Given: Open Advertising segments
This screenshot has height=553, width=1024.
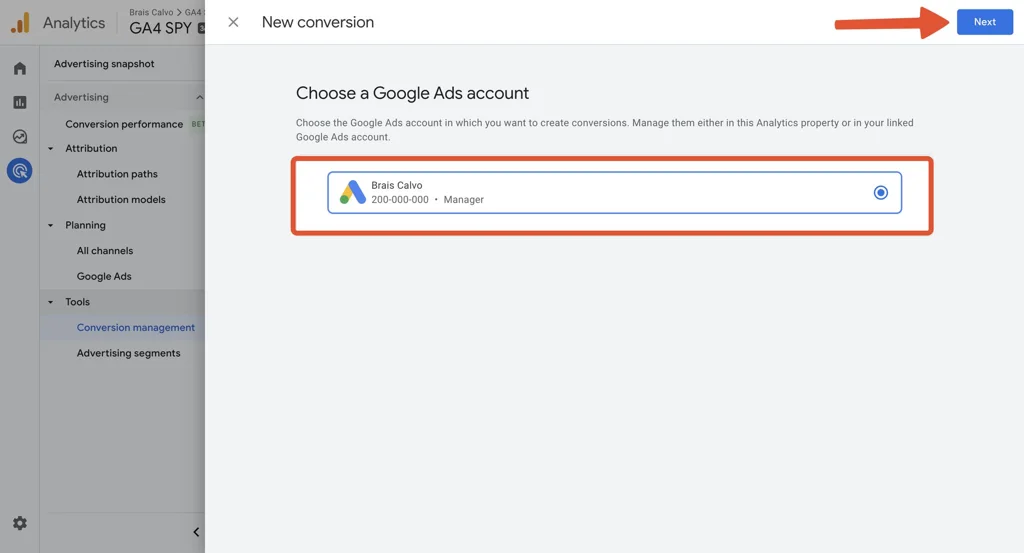Looking at the screenshot, I should (128, 353).
